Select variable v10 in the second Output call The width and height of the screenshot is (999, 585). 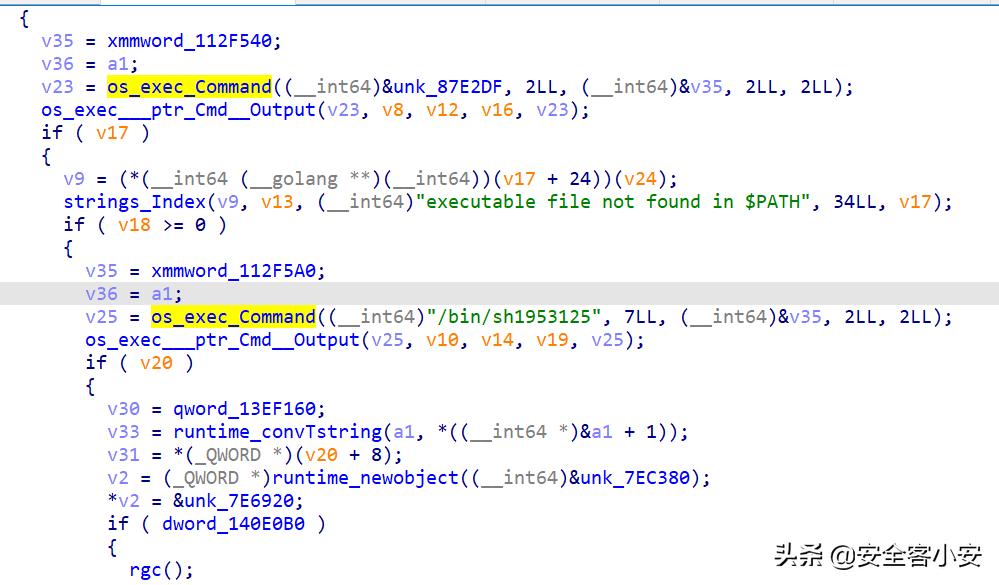click(x=442, y=340)
